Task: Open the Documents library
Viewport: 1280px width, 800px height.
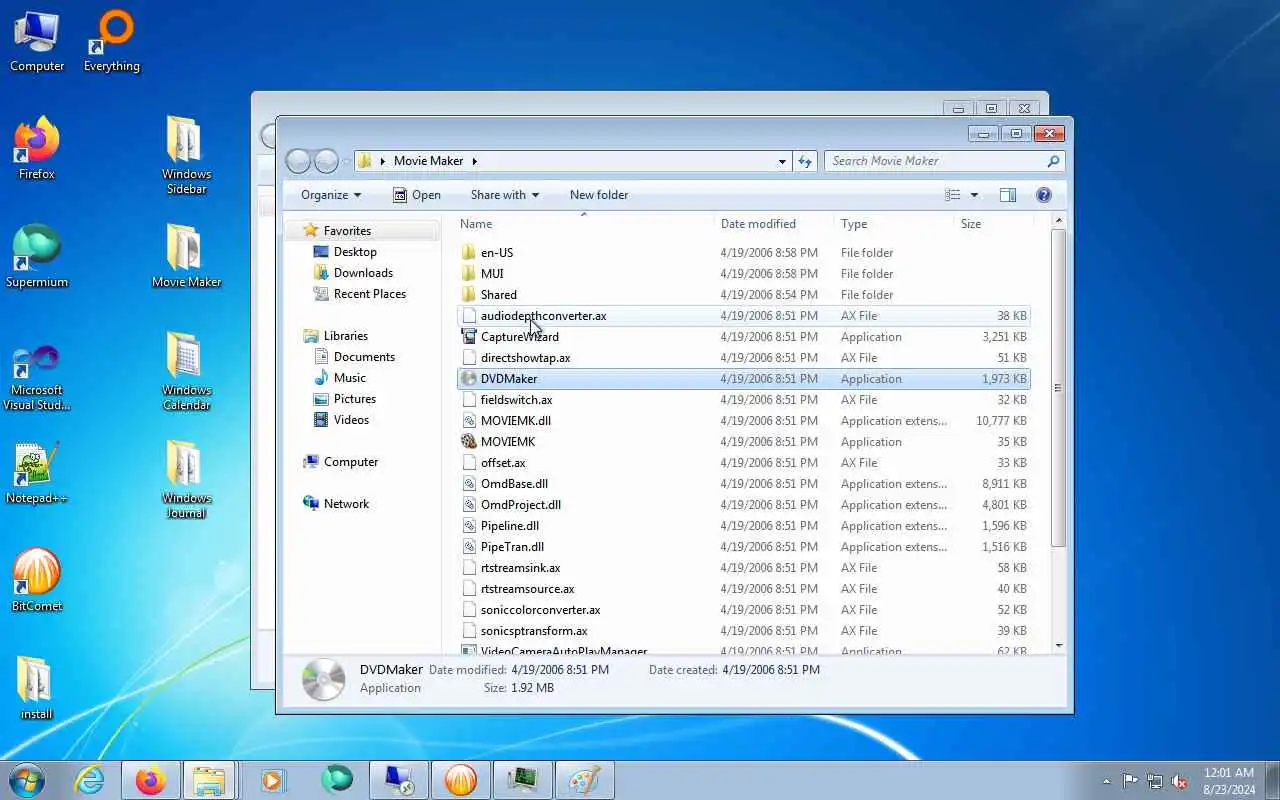Action: pyautogui.click(x=364, y=357)
